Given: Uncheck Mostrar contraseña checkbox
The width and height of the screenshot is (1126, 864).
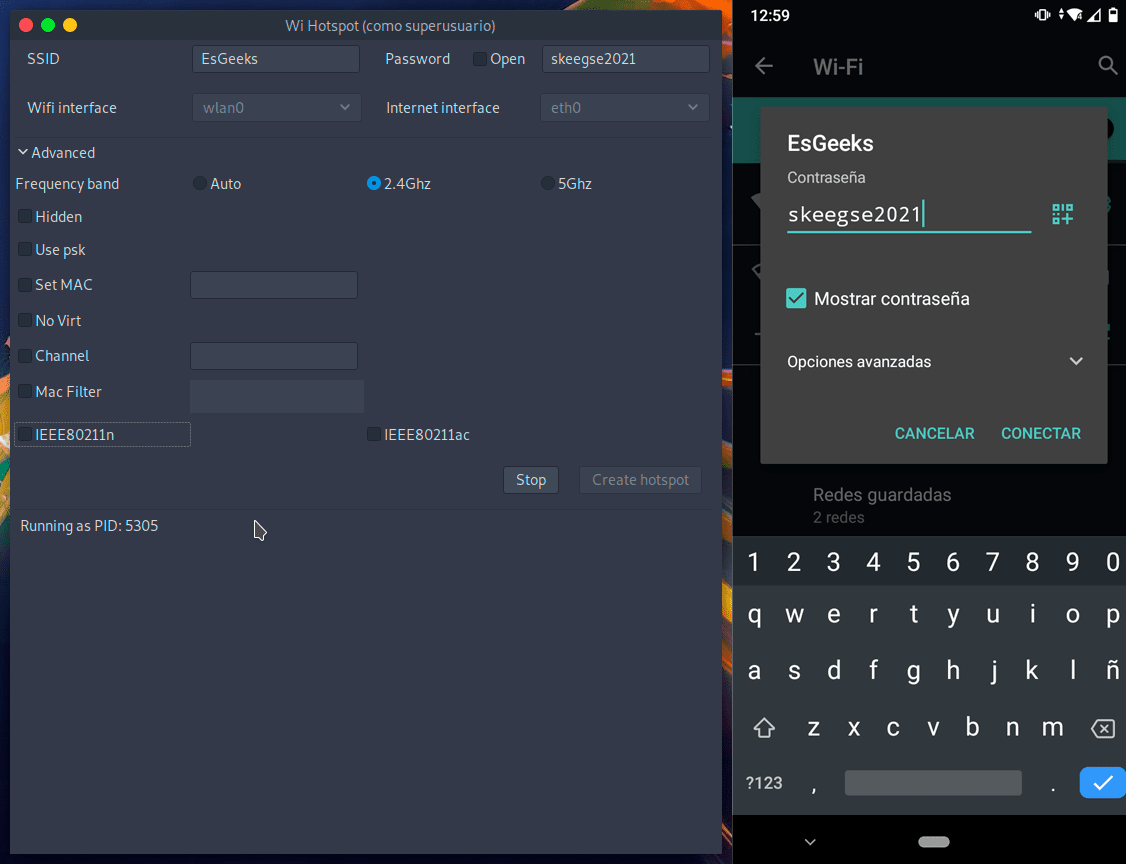Looking at the screenshot, I should click(x=796, y=298).
